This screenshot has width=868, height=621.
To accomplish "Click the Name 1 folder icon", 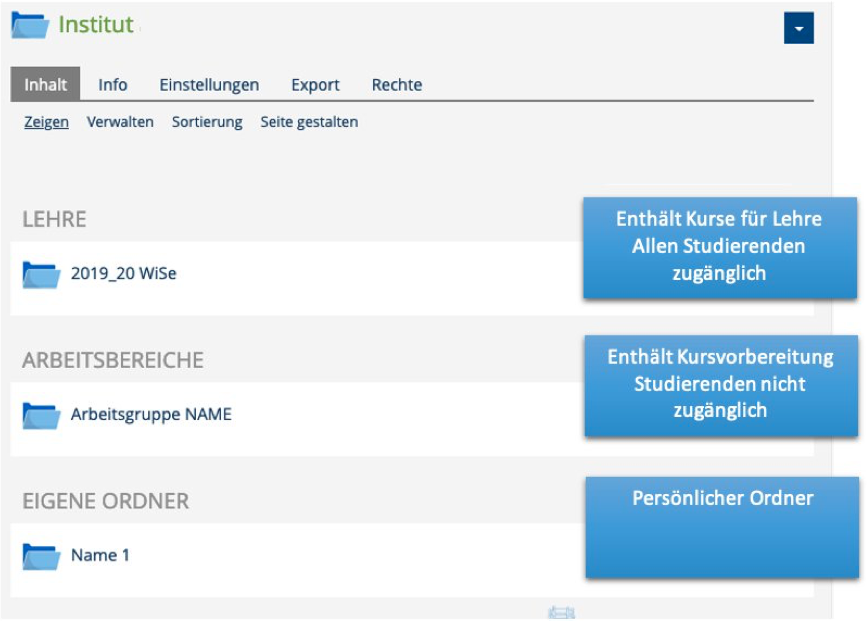I will click(42, 556).
